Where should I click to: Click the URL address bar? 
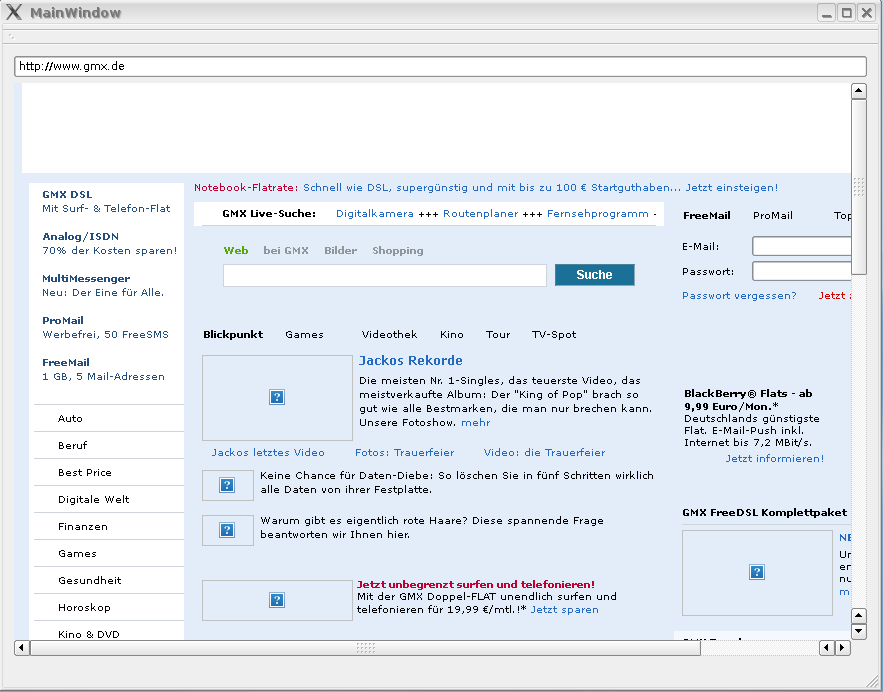(x=440, y=66)
